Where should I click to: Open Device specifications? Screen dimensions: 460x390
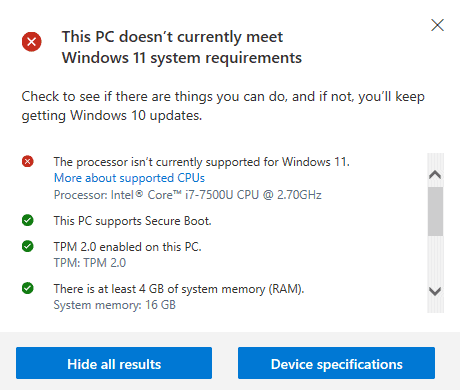pos(336,363)
